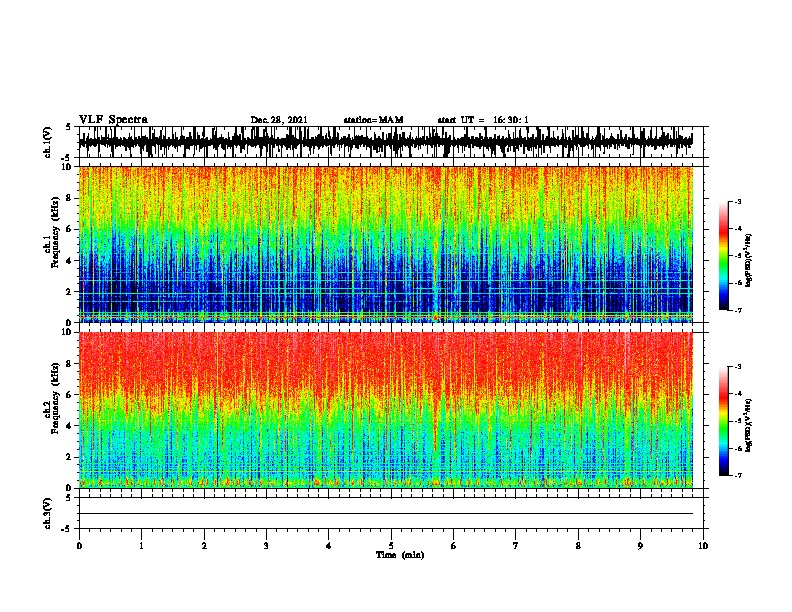
Task: Click the "2" tick on ch.1 frequency axis
Action: pos(71,291)
